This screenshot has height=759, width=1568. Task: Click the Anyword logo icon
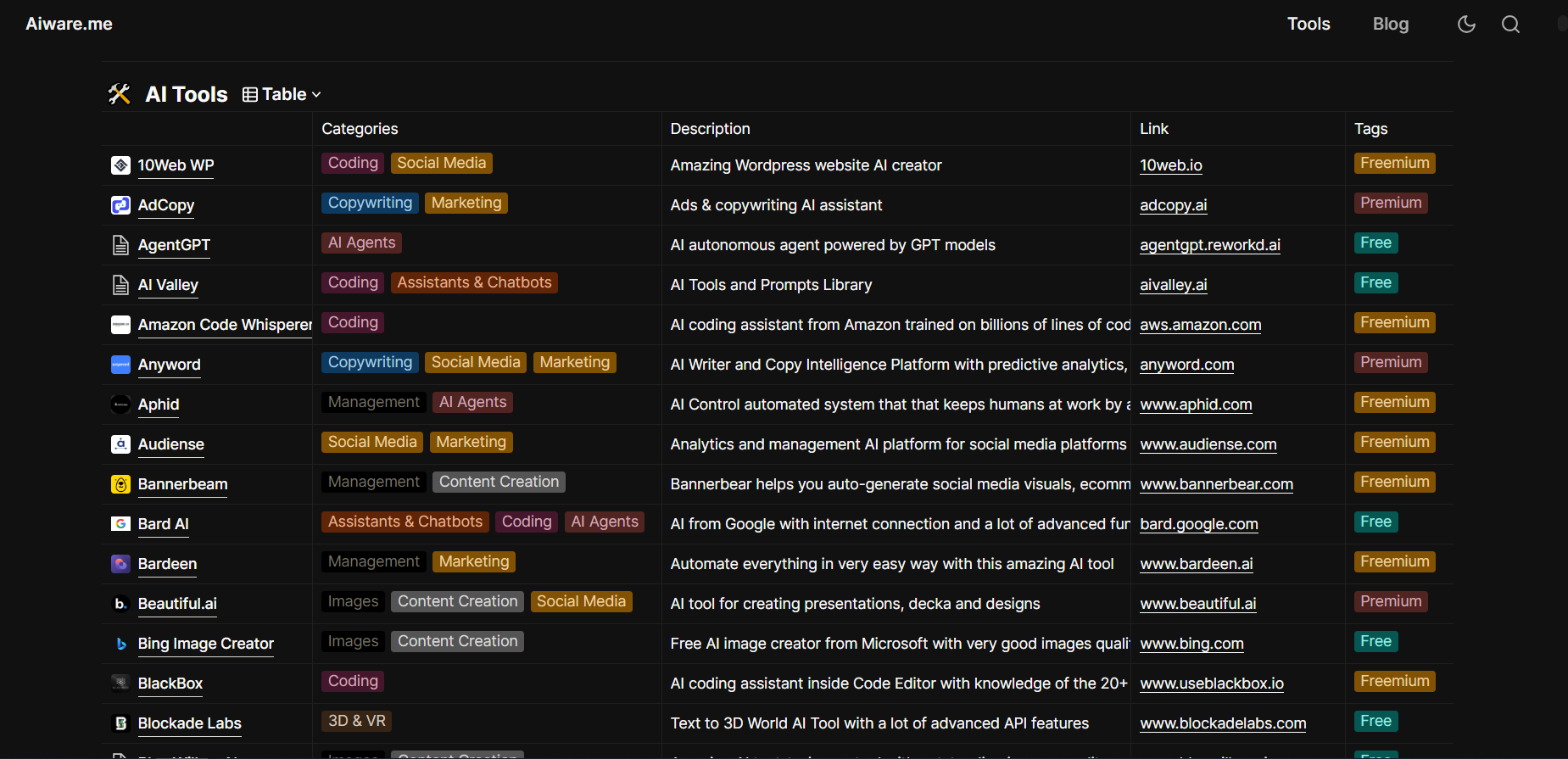tap(120, 365)
